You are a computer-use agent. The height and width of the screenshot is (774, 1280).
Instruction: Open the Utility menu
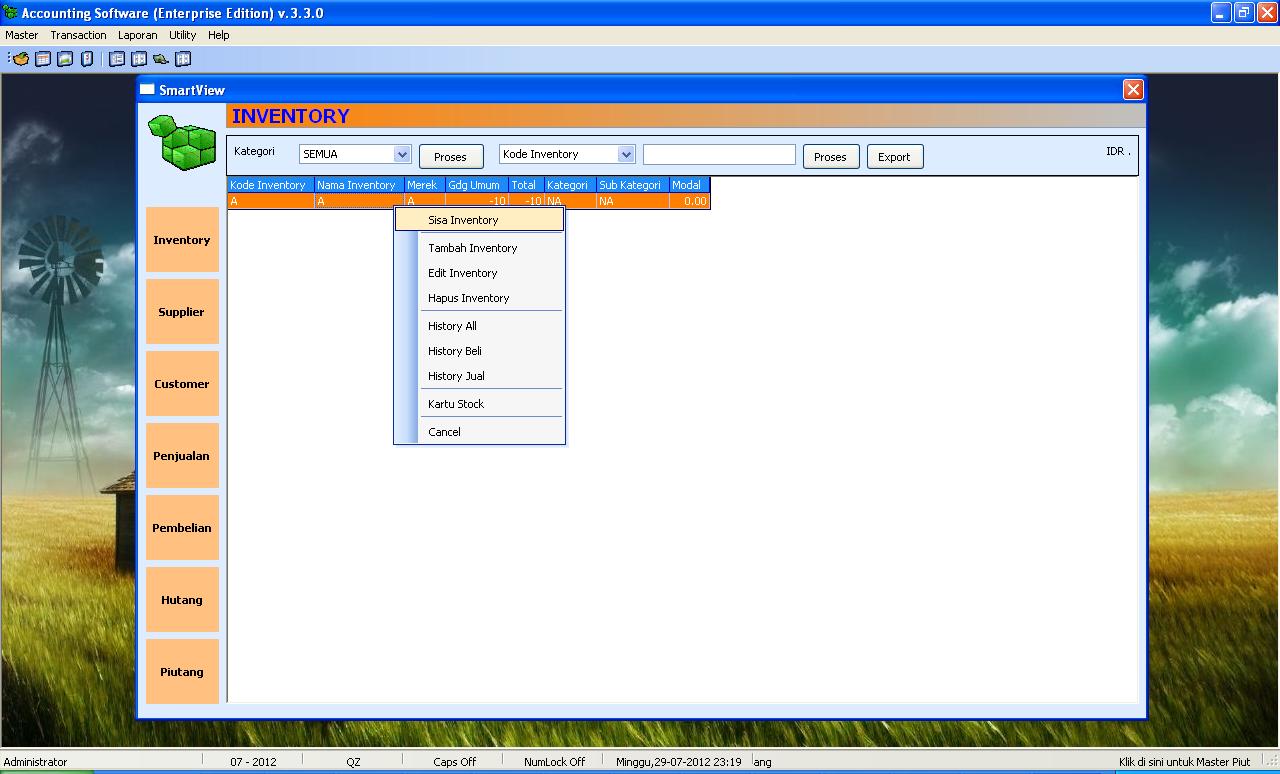click(183, 35)
